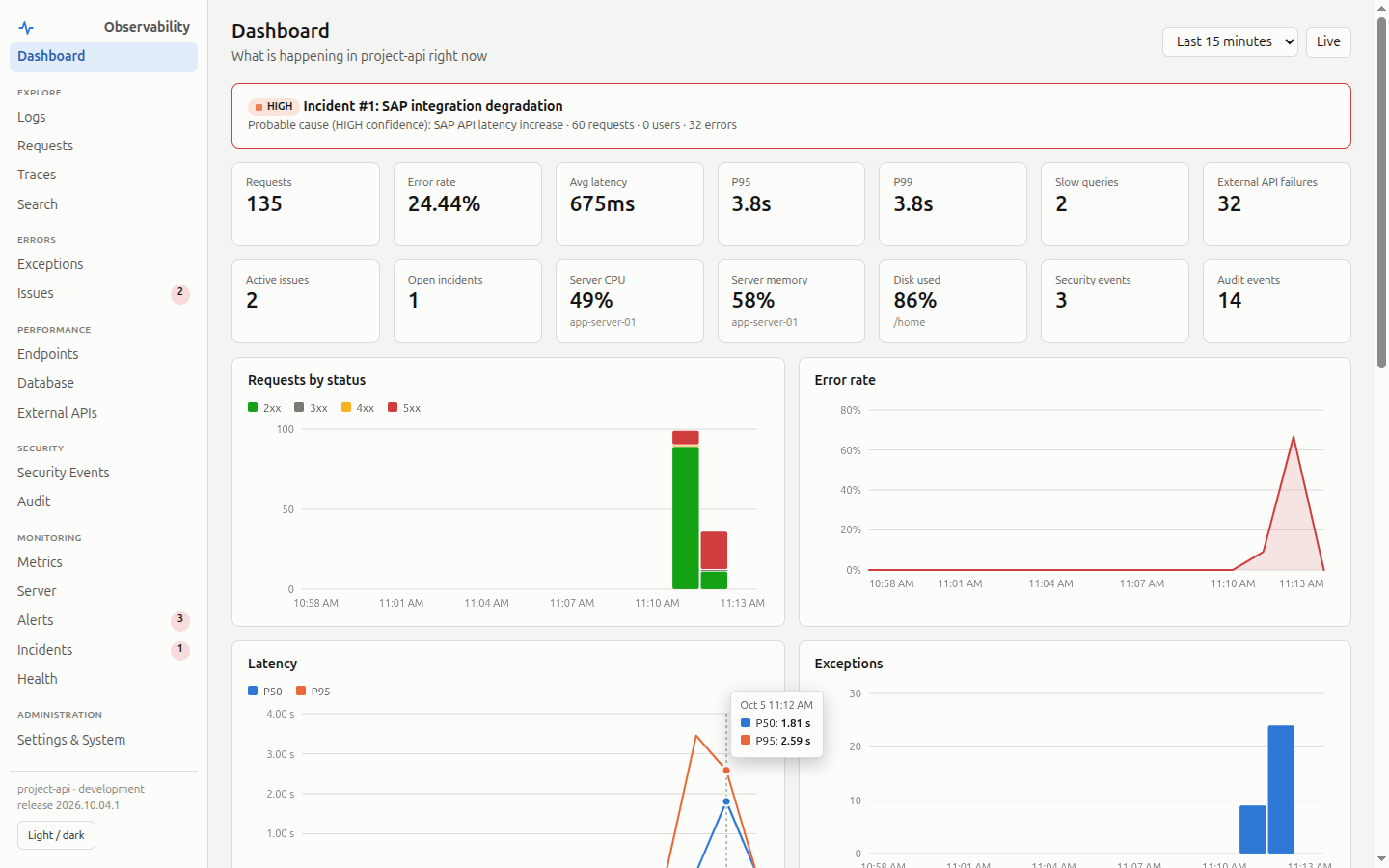
Task: Open the Alerts sidebar link
Action: (103, 620)
